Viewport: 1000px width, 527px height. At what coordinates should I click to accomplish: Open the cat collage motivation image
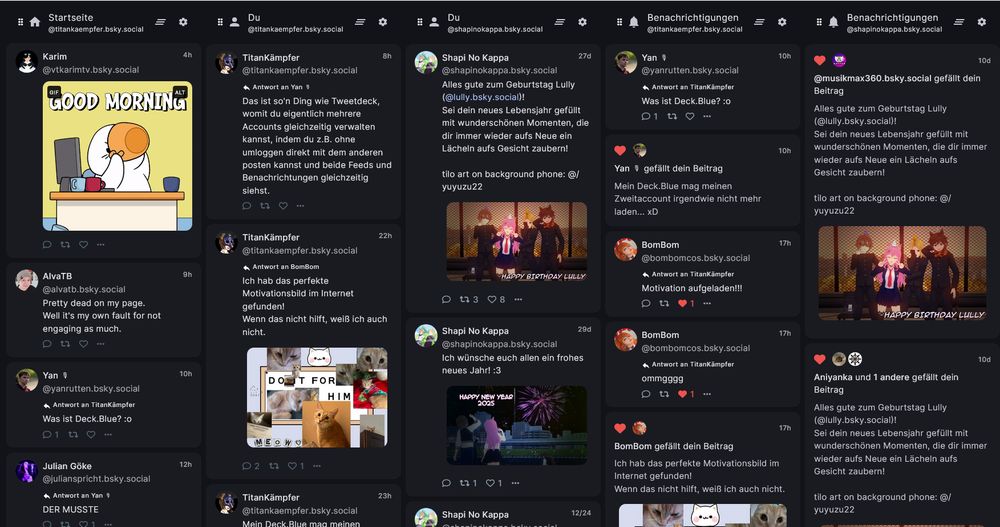tap(317, 397)
